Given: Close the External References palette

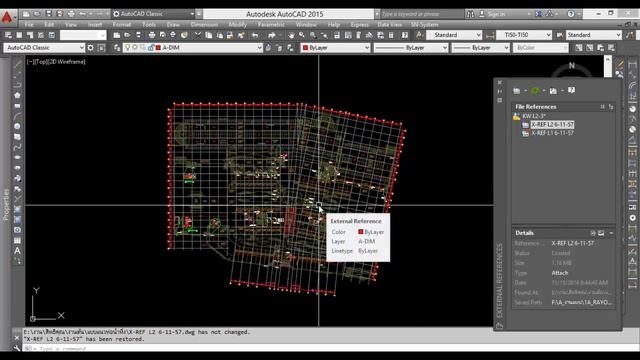Looking at the screenshot, I should (x=500, y=82).
